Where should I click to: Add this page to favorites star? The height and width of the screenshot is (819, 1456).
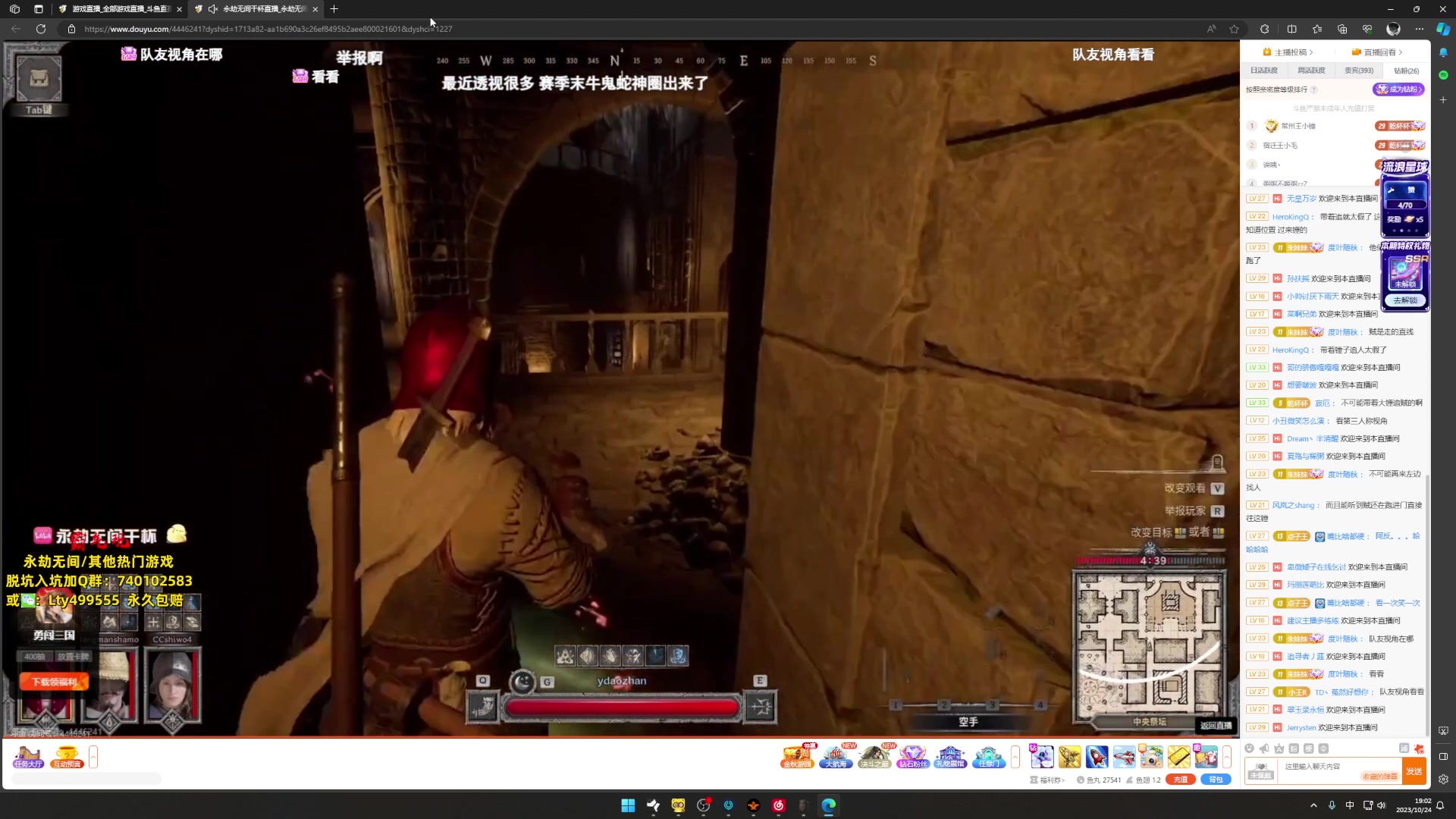[x=1234, y=29]
